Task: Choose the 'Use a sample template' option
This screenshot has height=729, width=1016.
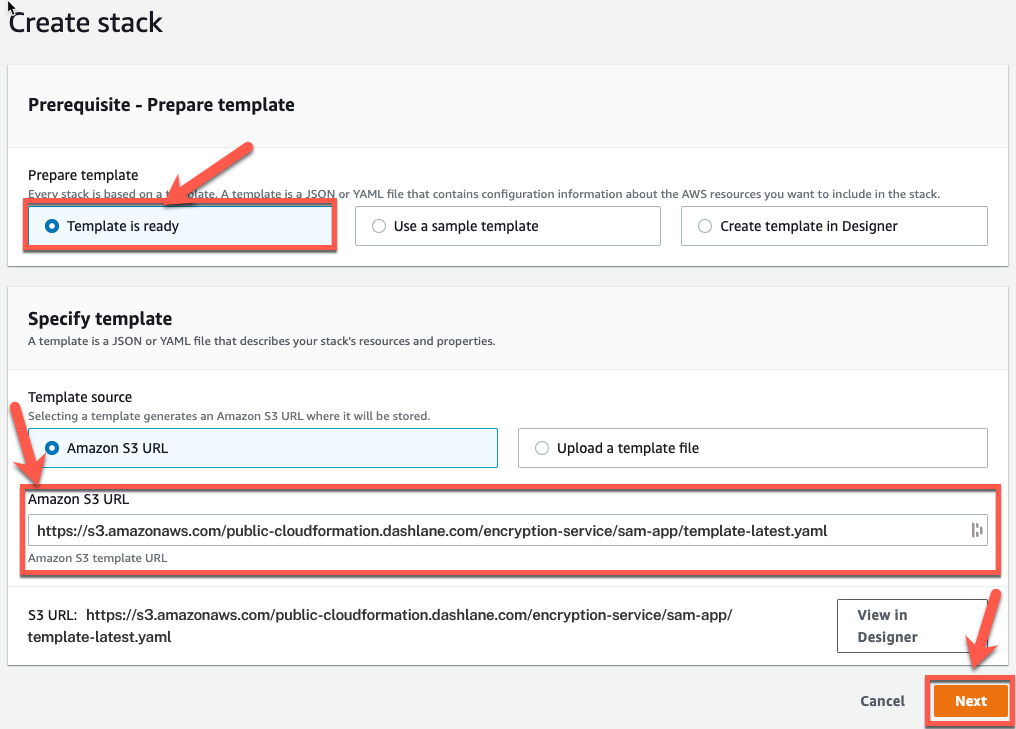Action: 507,226
